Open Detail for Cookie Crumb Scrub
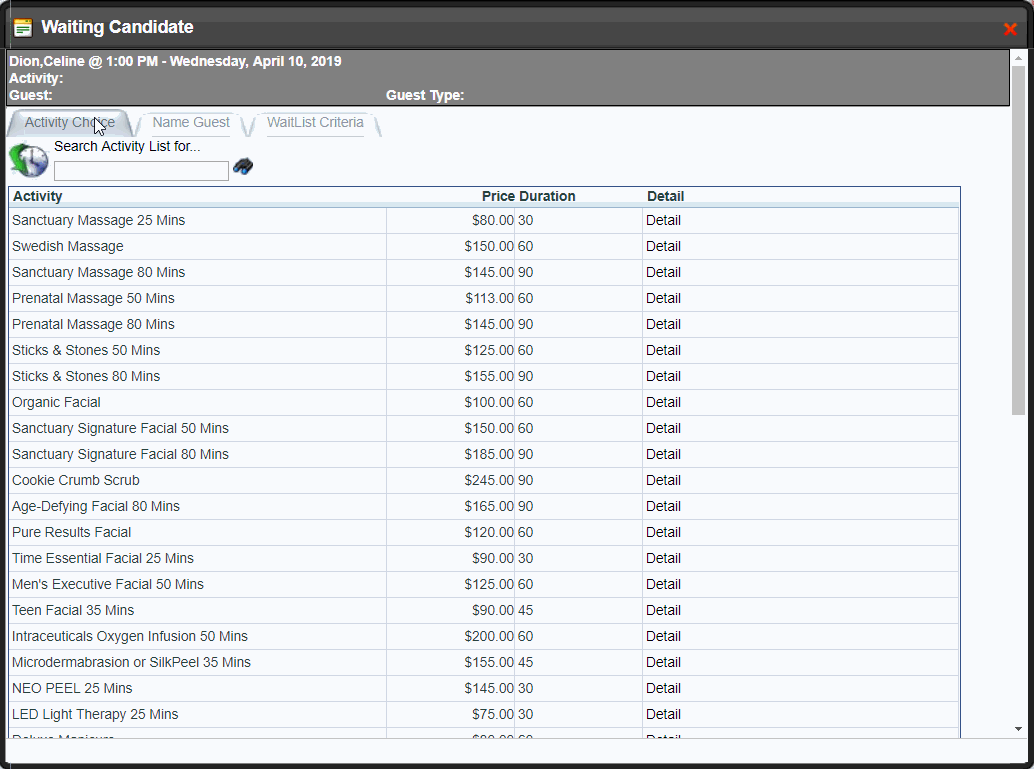 tap(663, 480)
